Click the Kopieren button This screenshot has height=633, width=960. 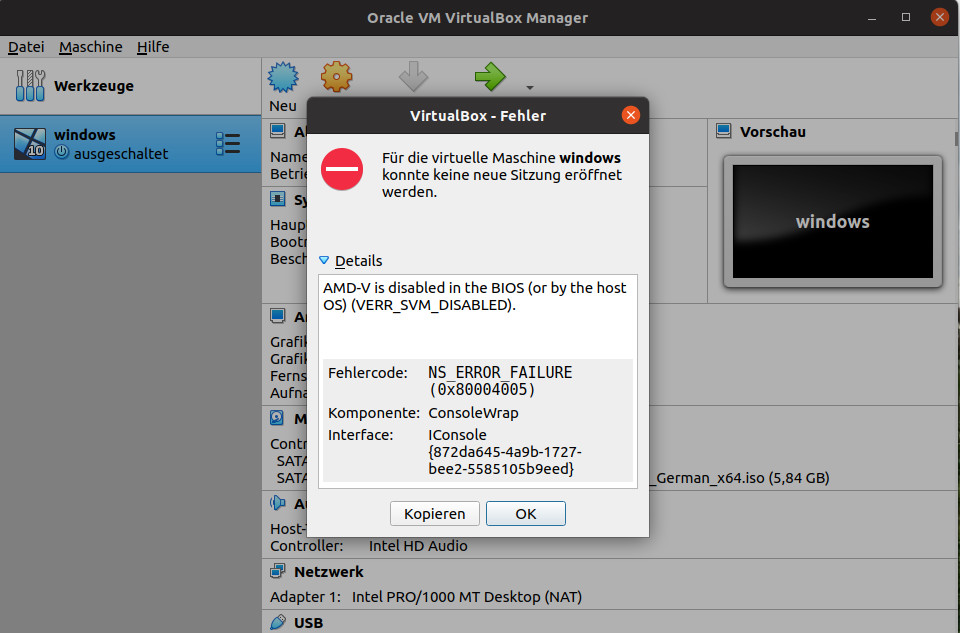point(434,514)
